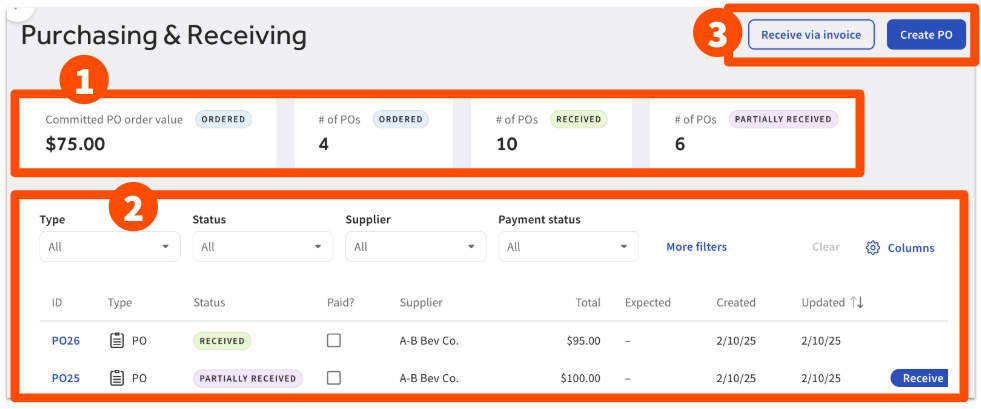Open the More filters link

coord(696,247)
